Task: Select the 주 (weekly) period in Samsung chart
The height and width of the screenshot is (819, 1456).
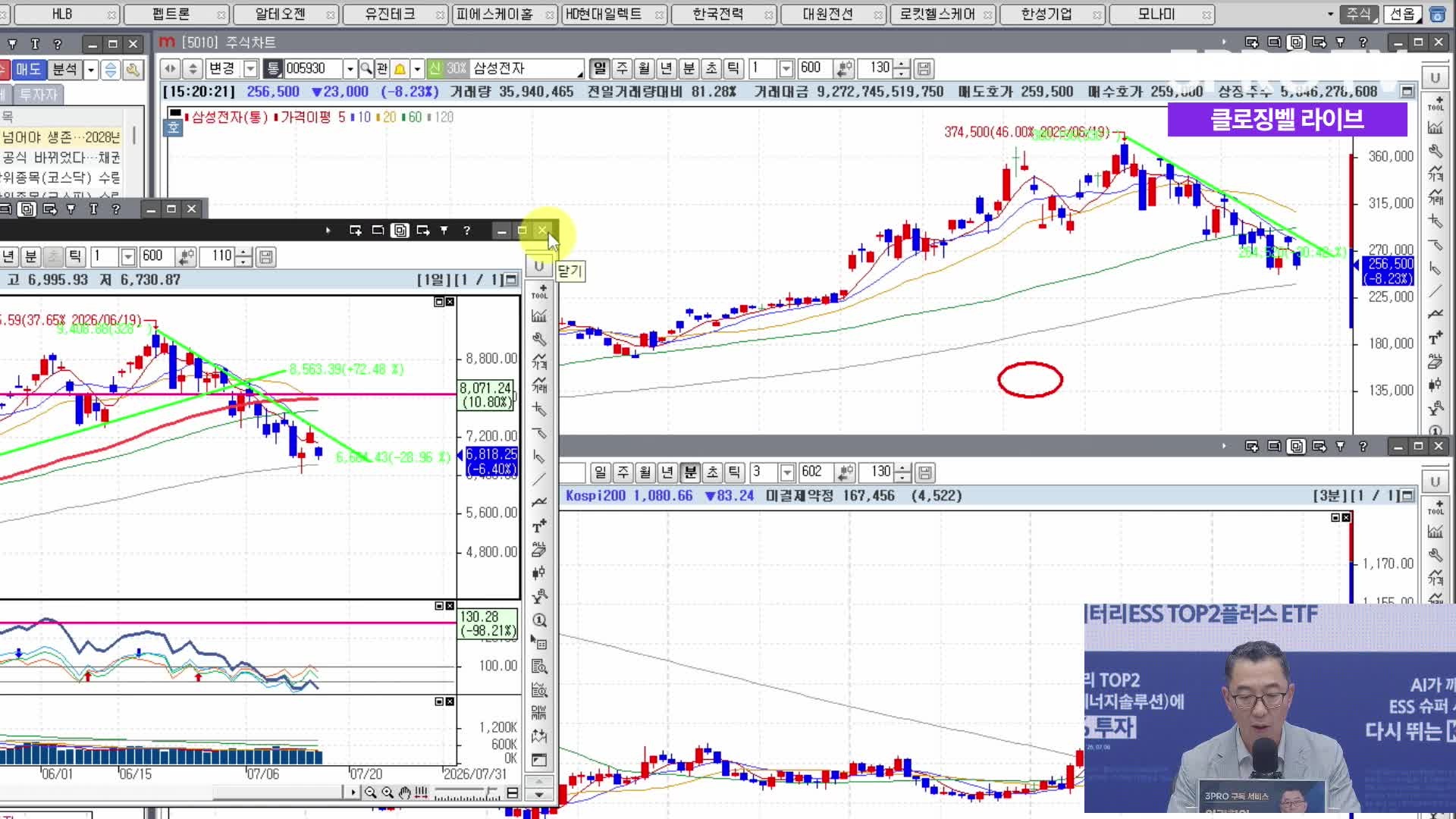Action: coord(622,69)
